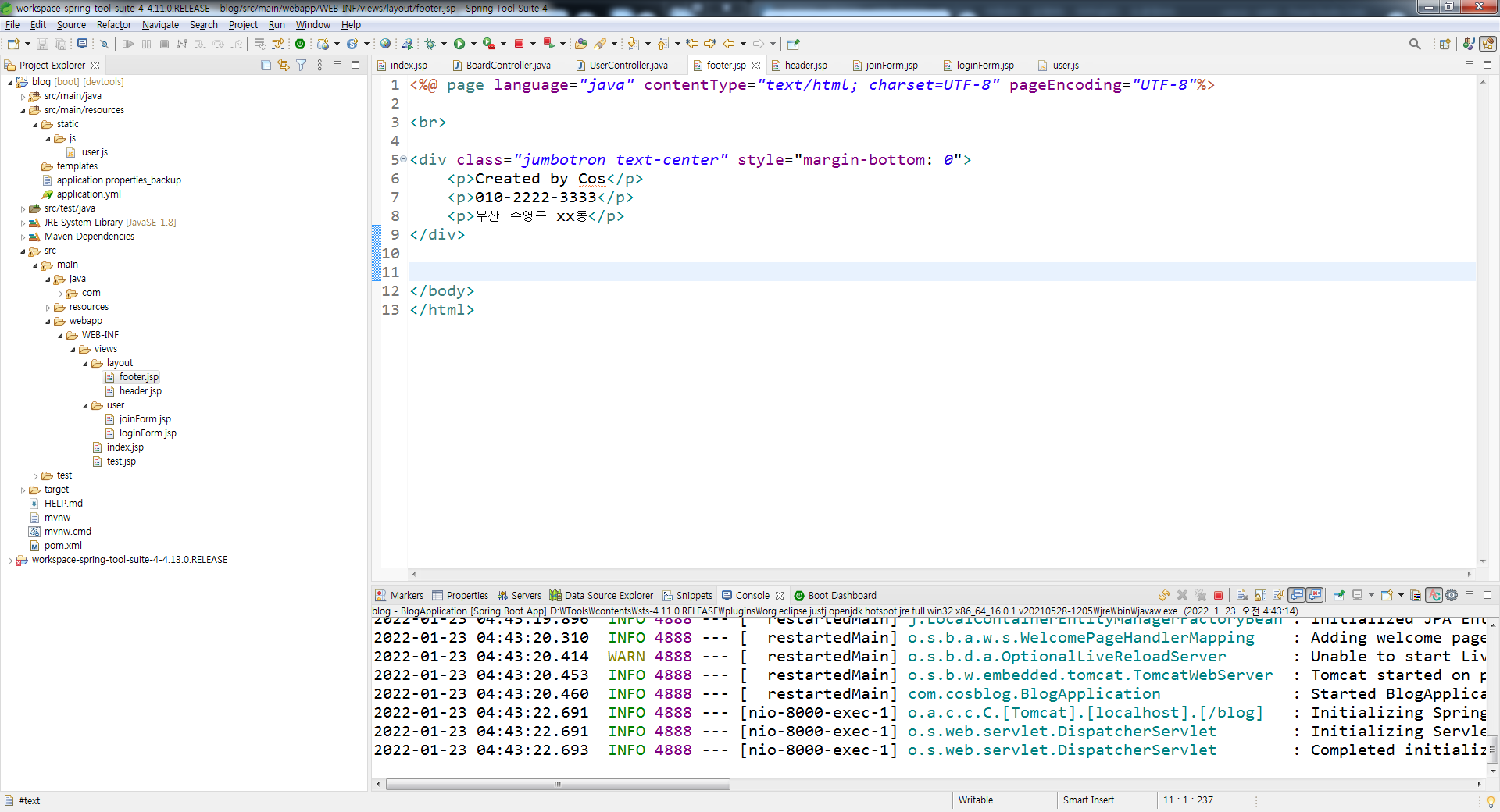Open a terminal from the toolbar

(82, 44)
